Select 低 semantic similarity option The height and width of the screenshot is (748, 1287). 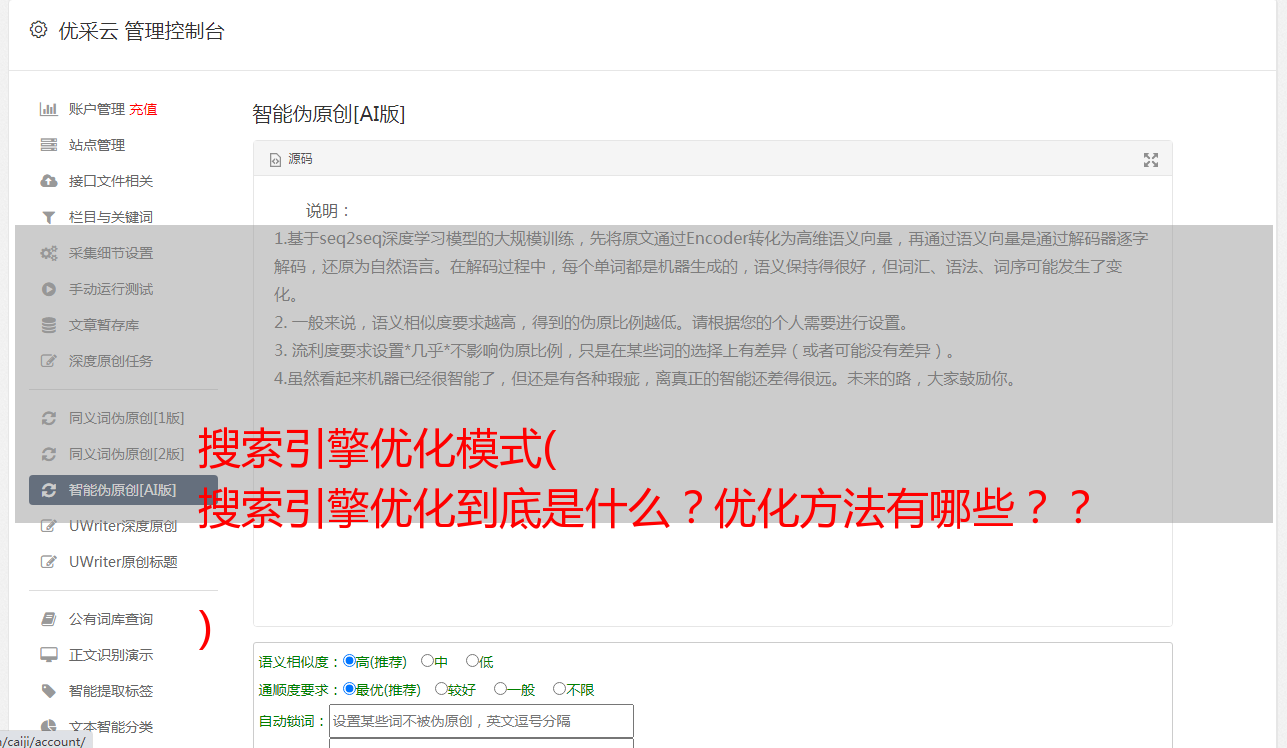tap(473, 661)
